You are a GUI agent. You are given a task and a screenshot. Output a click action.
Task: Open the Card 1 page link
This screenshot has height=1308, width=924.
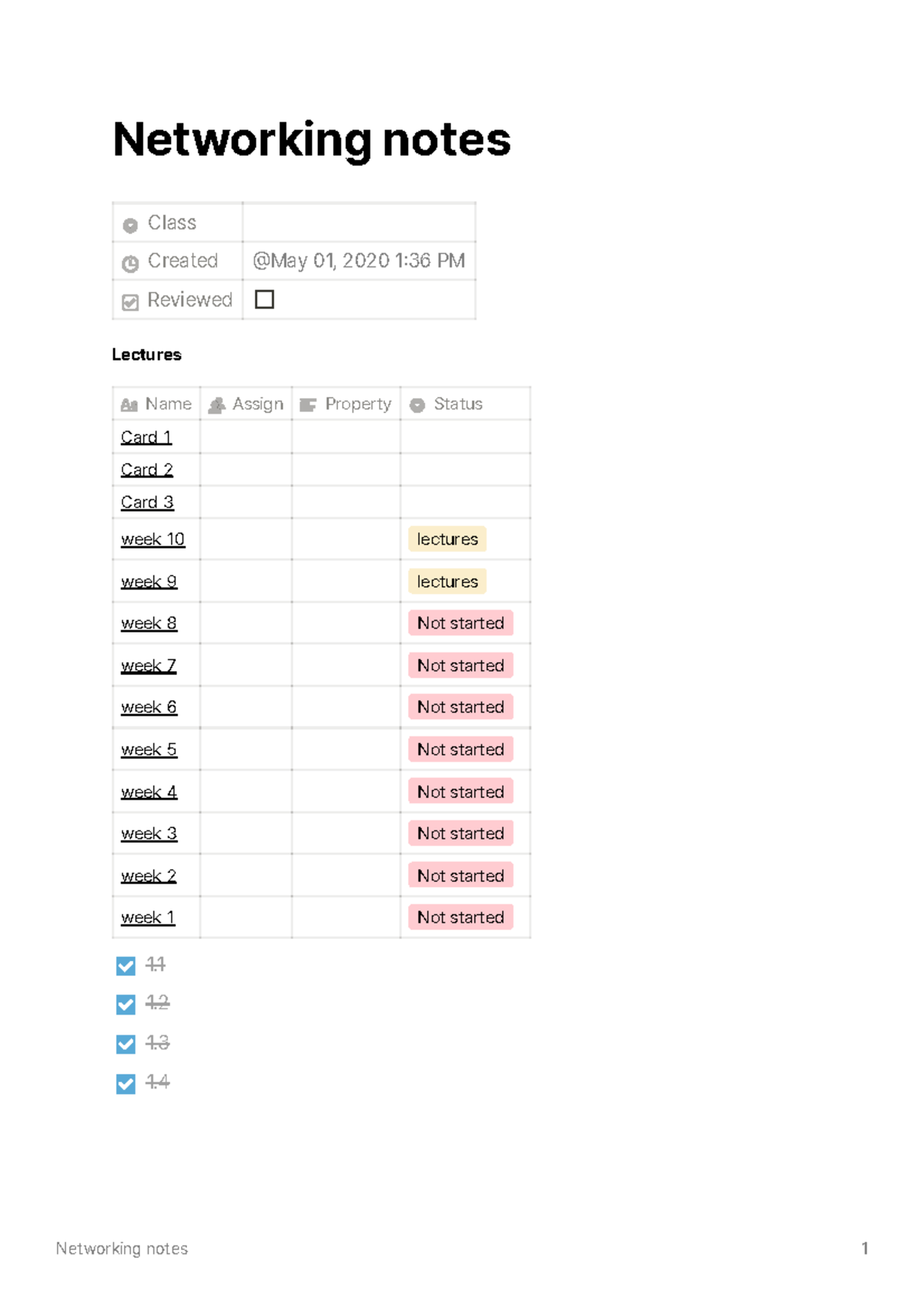146,438
